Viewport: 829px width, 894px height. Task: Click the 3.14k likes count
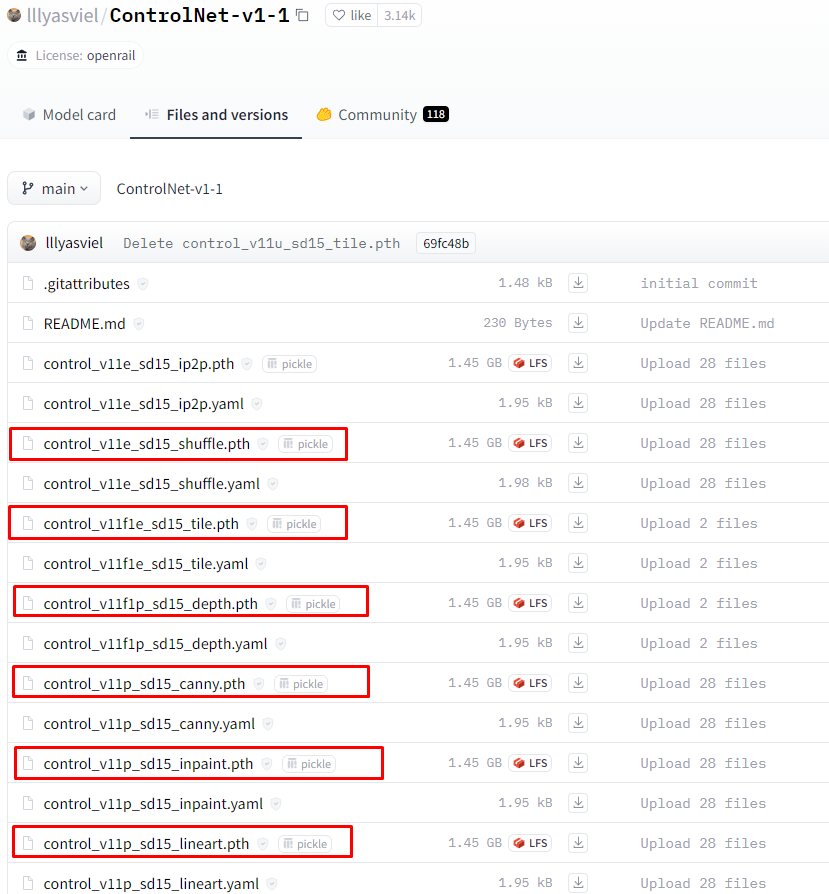coord(400,16)
